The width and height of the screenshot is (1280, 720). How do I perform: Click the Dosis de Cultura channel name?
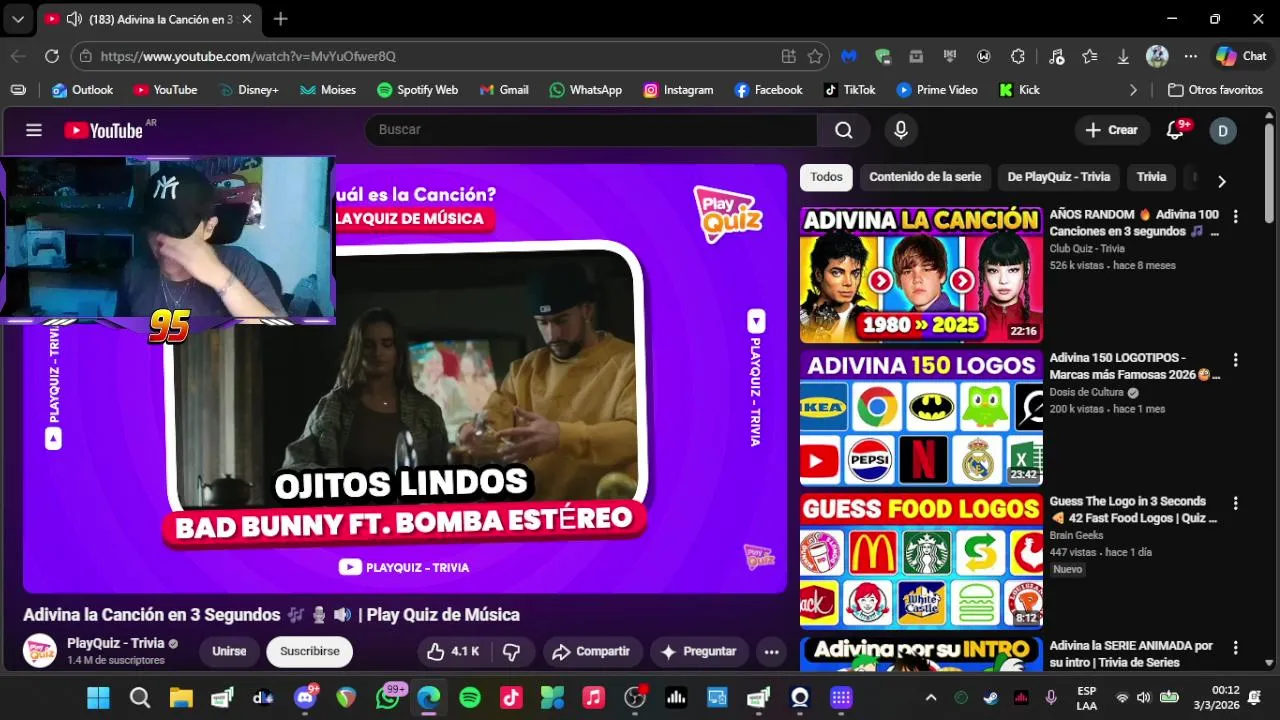tap(1087, 392)
